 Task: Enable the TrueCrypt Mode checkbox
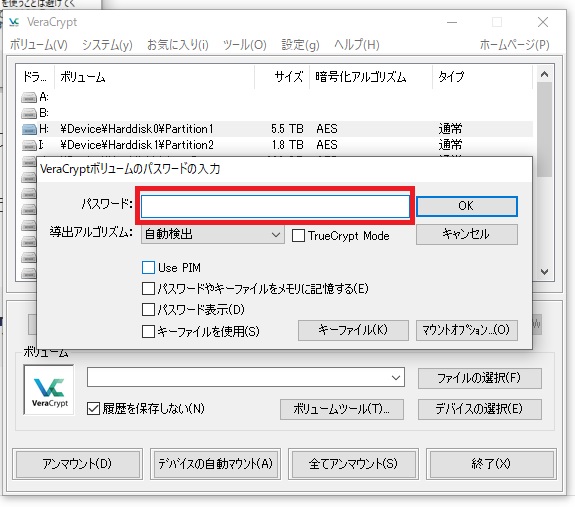pyautogui.click(x=298, y=236)
